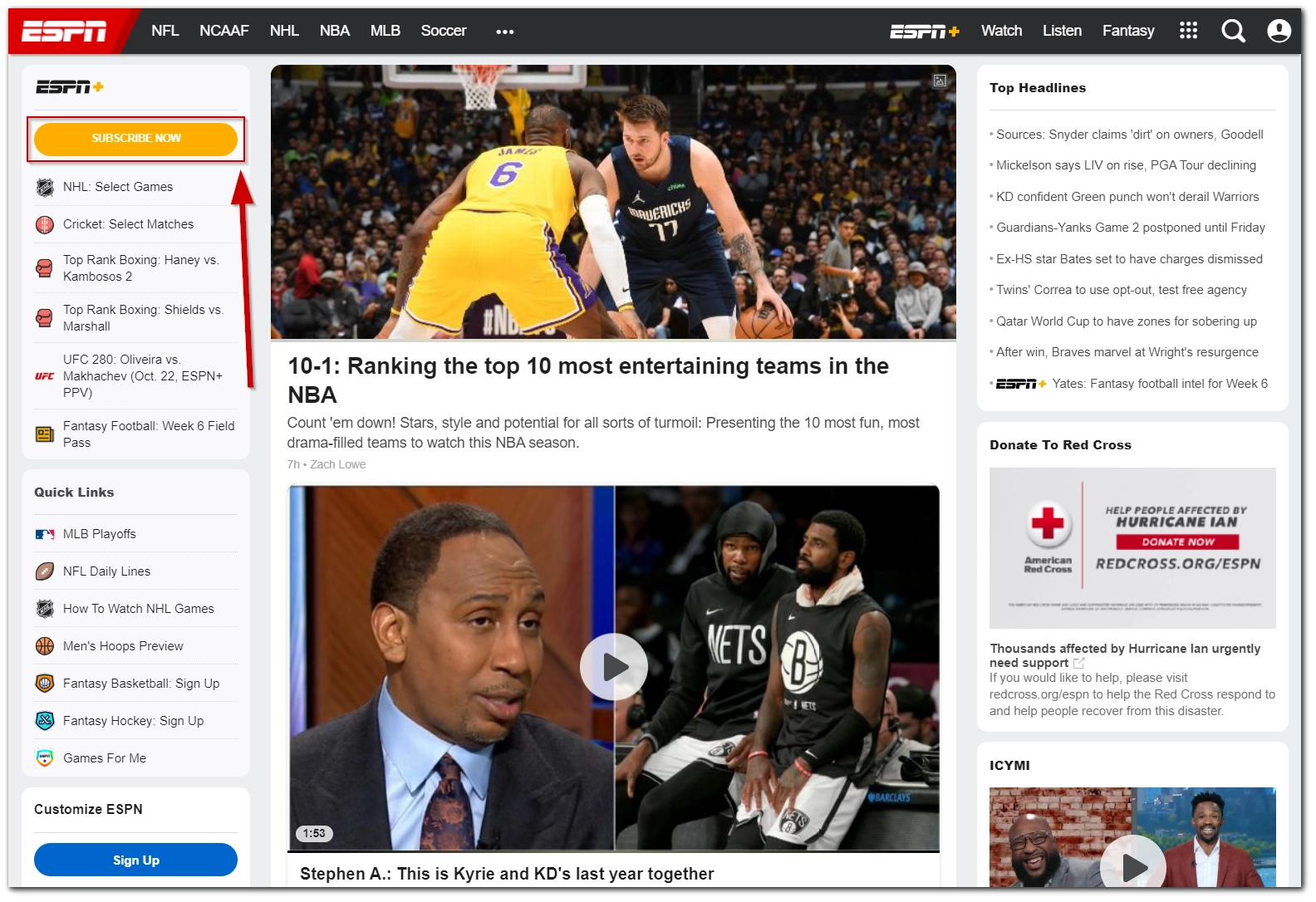Image resolution: width=1316 pixels, height=902 pixels.
Task: Open 'KD confident Green punch' headline
Action: 1128,197
